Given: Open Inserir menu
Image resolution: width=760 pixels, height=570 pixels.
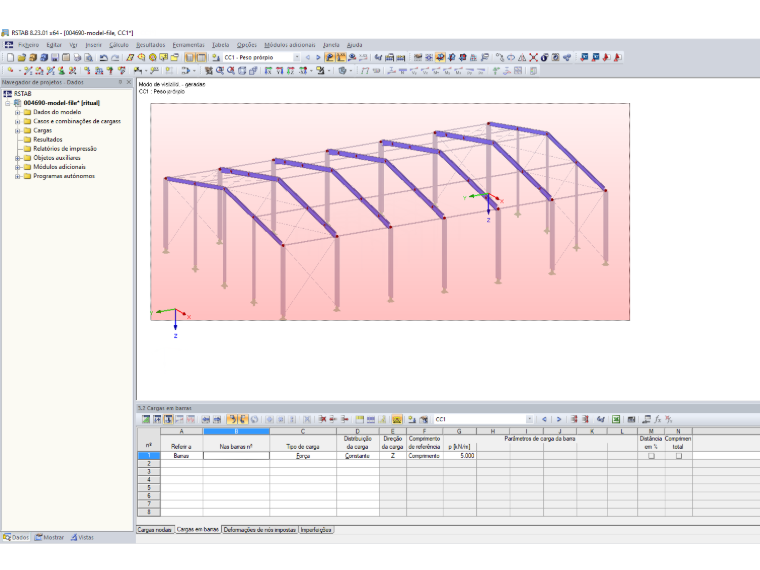Looking at the screenshot, I should (94, 45).
